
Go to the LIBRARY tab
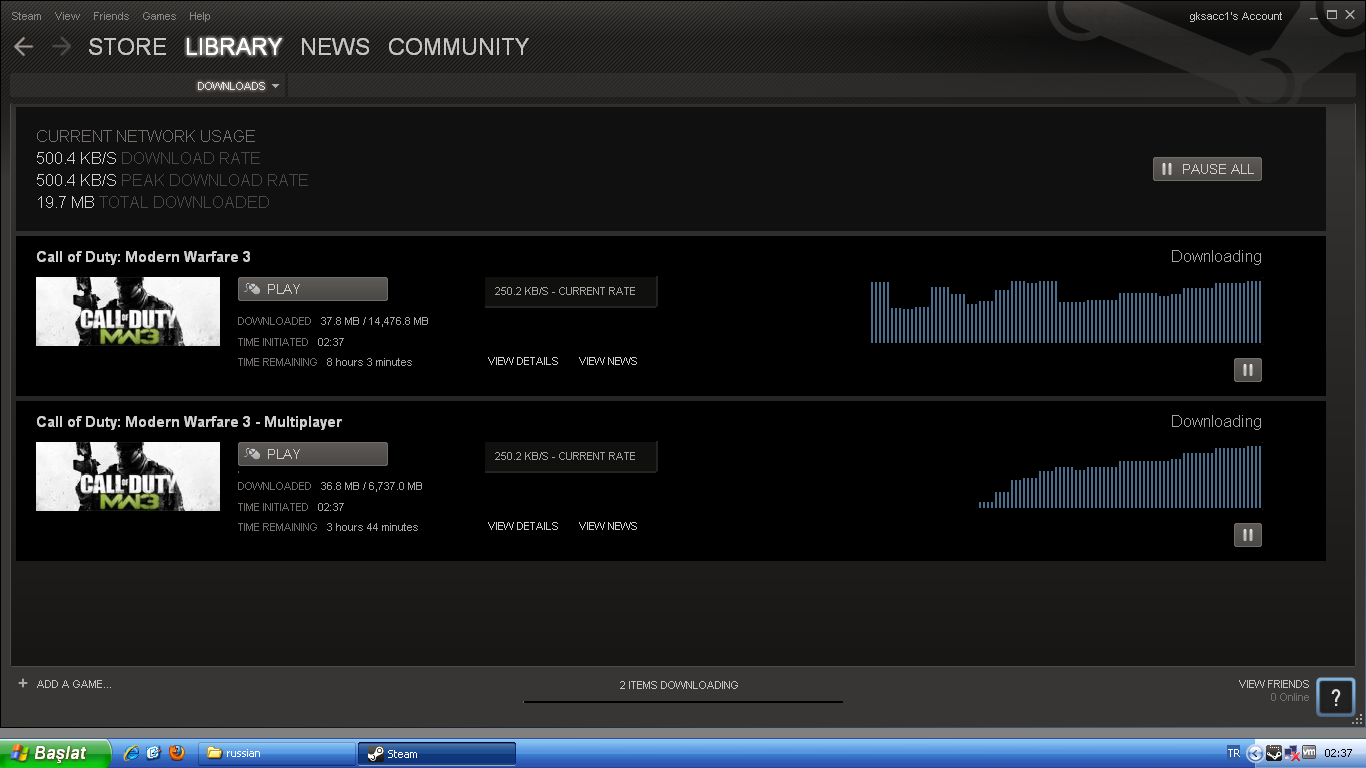click(x=234, y=47)
